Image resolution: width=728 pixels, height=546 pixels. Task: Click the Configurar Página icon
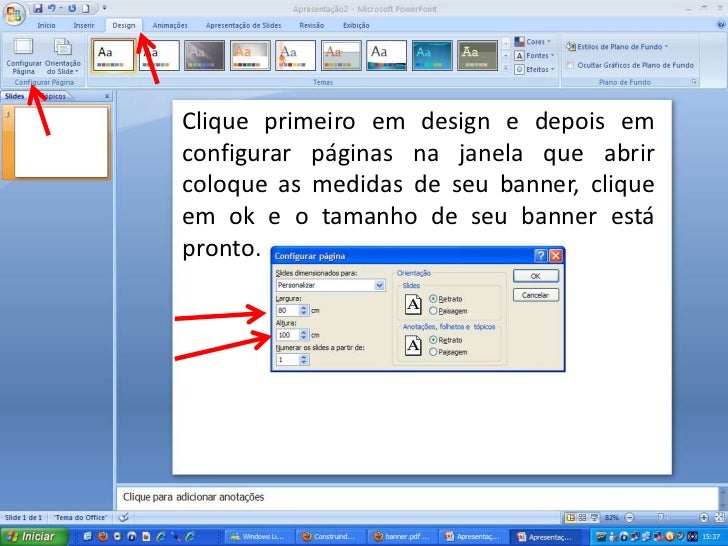[24, 56]
